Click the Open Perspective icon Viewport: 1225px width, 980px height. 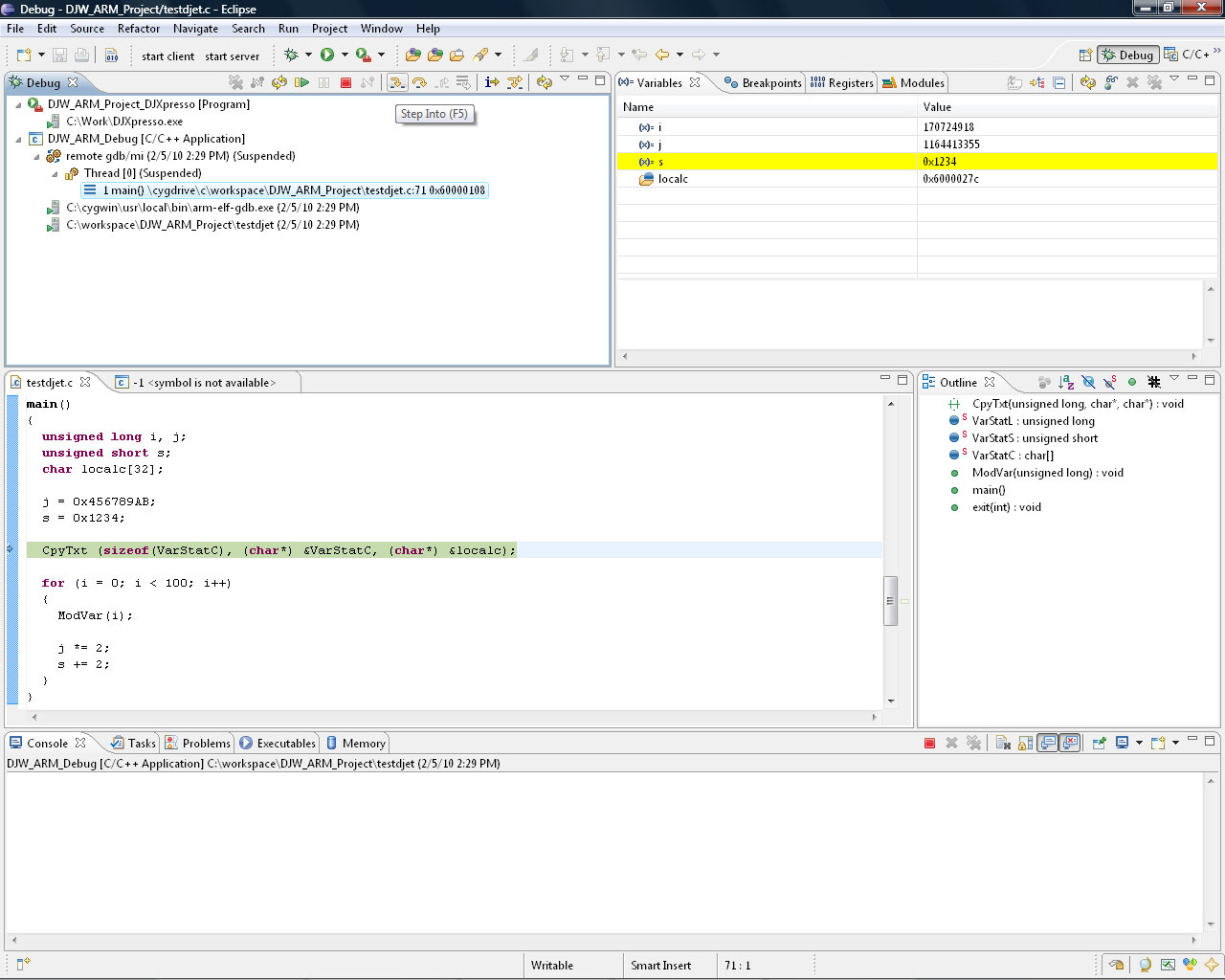(x=1085, y=56)
